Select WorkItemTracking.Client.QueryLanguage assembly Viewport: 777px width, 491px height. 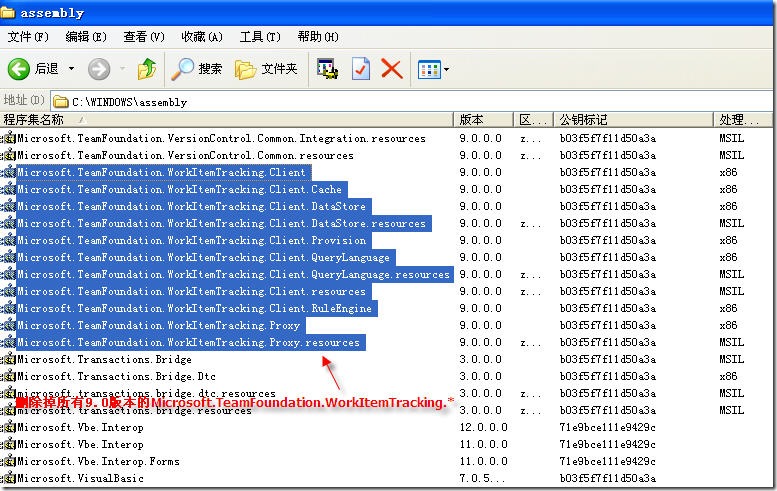tap(206, 257)
